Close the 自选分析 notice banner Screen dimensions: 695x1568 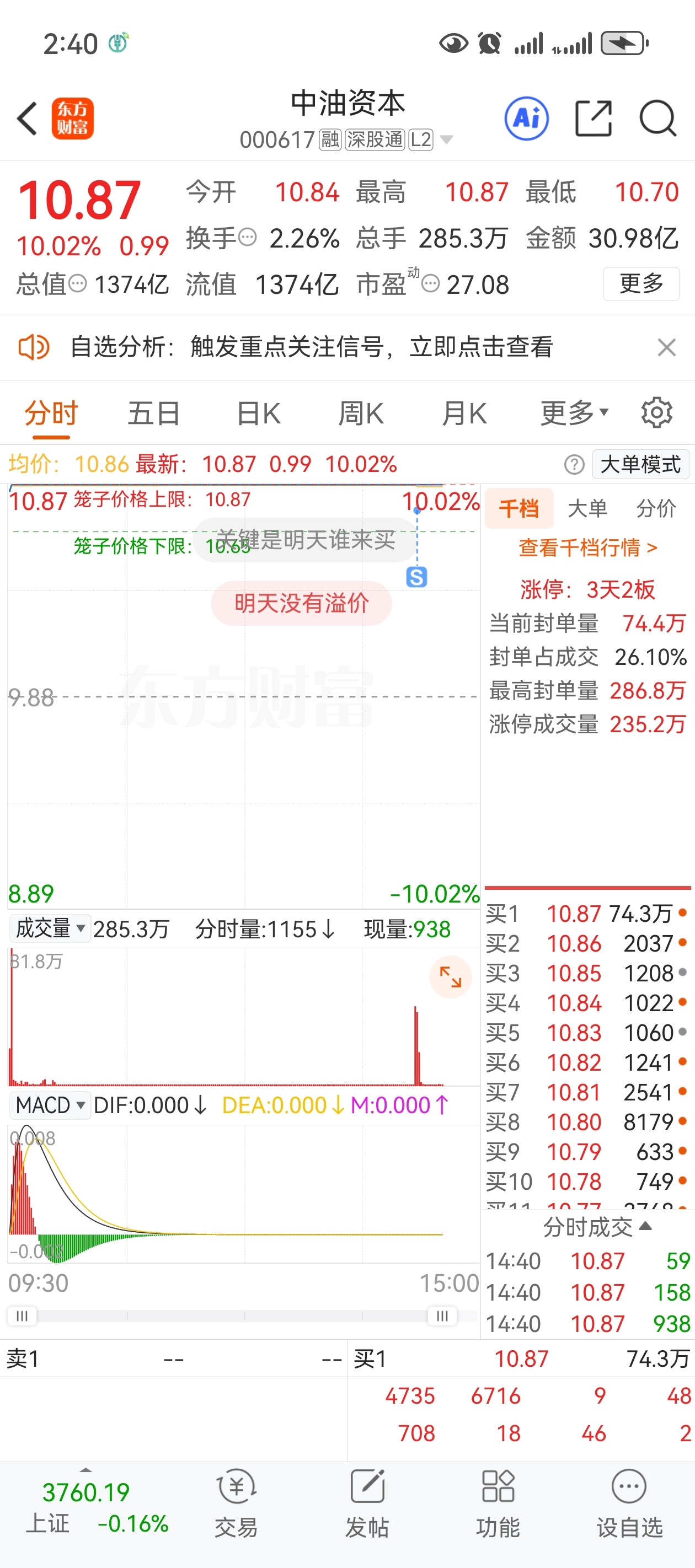pyautogui.click(x=667, y=347)
